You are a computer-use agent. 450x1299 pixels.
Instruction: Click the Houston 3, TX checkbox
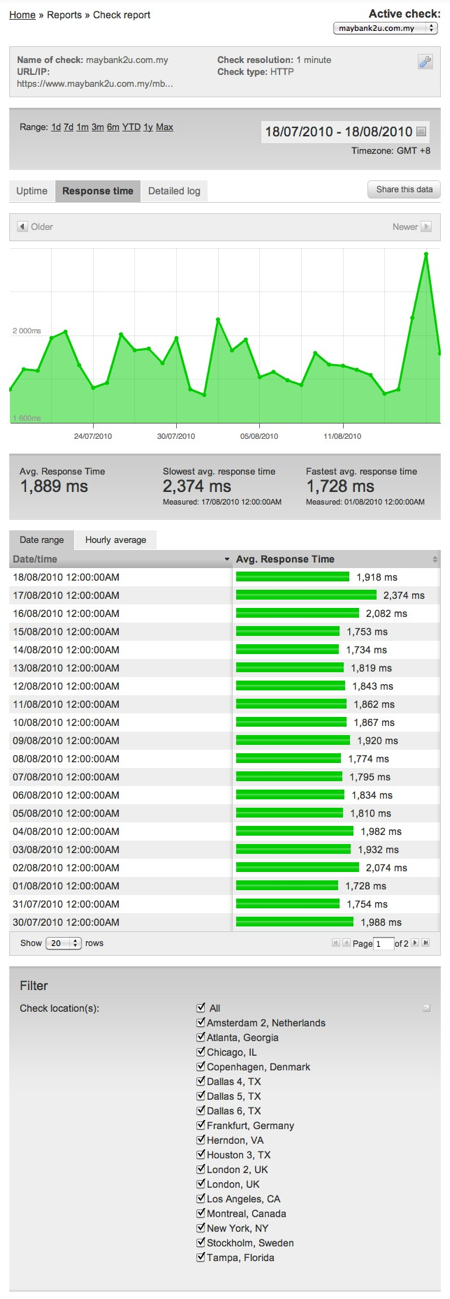coord(202,1155)
